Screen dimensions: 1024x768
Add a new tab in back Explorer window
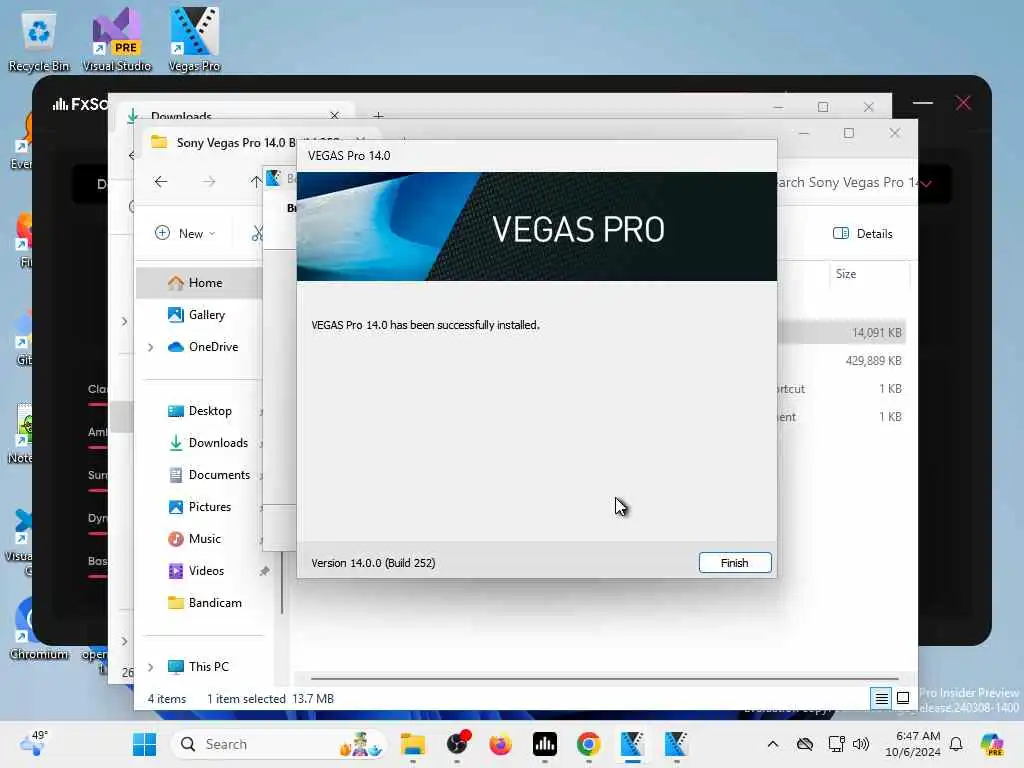tap(379, 115)
